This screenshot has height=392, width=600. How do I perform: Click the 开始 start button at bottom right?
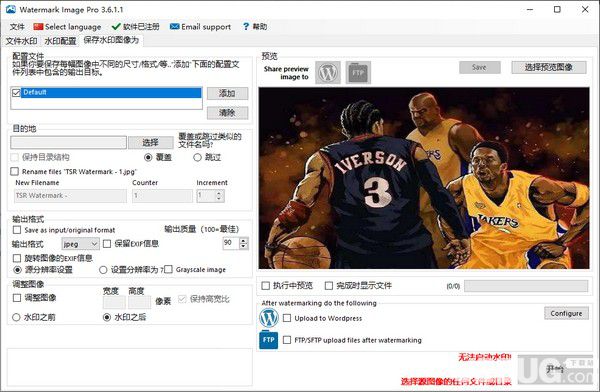click(556, 369)
